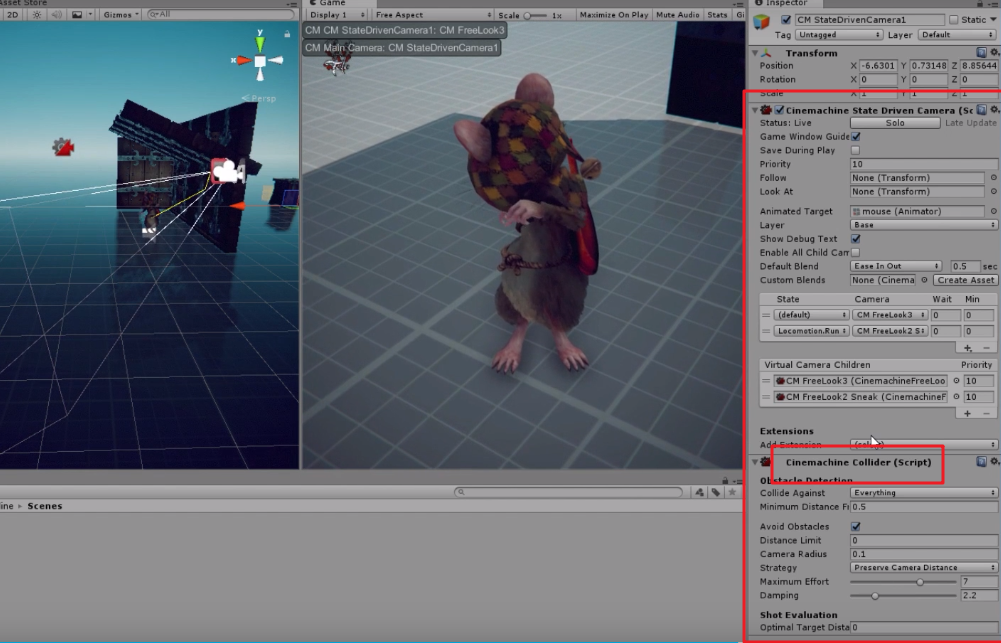Toggle Maximize On Play
The image size is (1001, 643).
pos(613,15)
